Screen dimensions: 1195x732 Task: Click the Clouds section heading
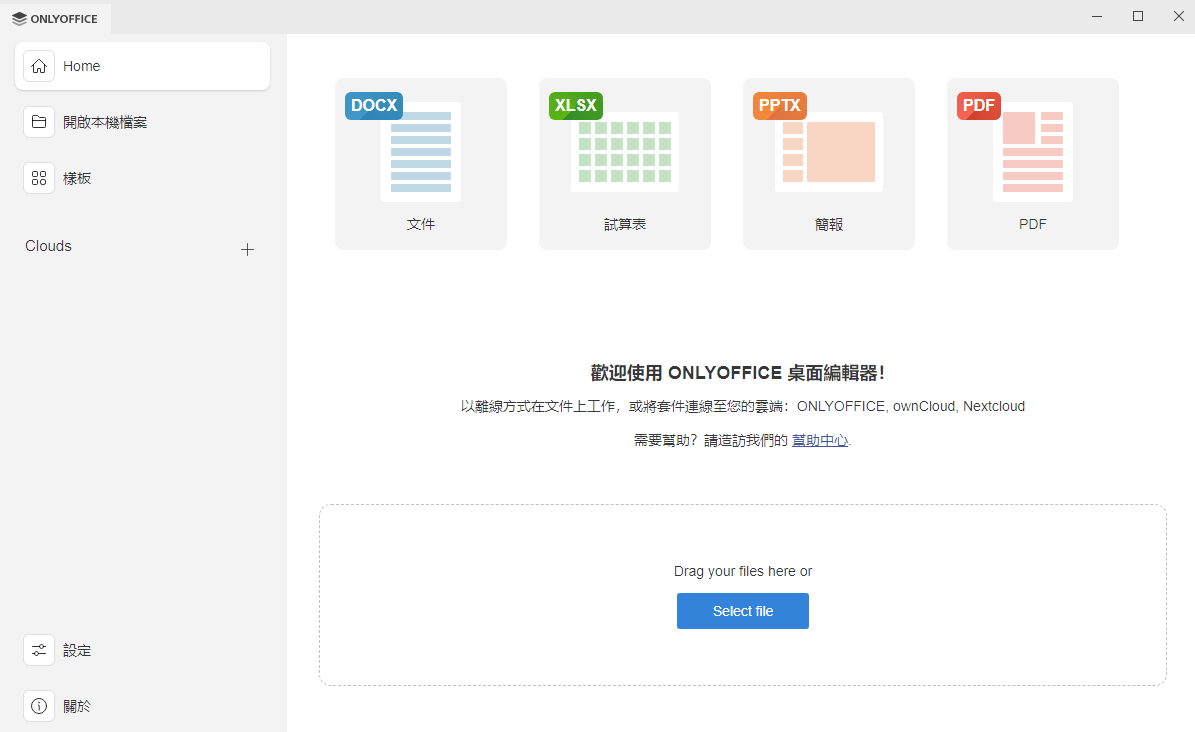click(x=49, y=246)
